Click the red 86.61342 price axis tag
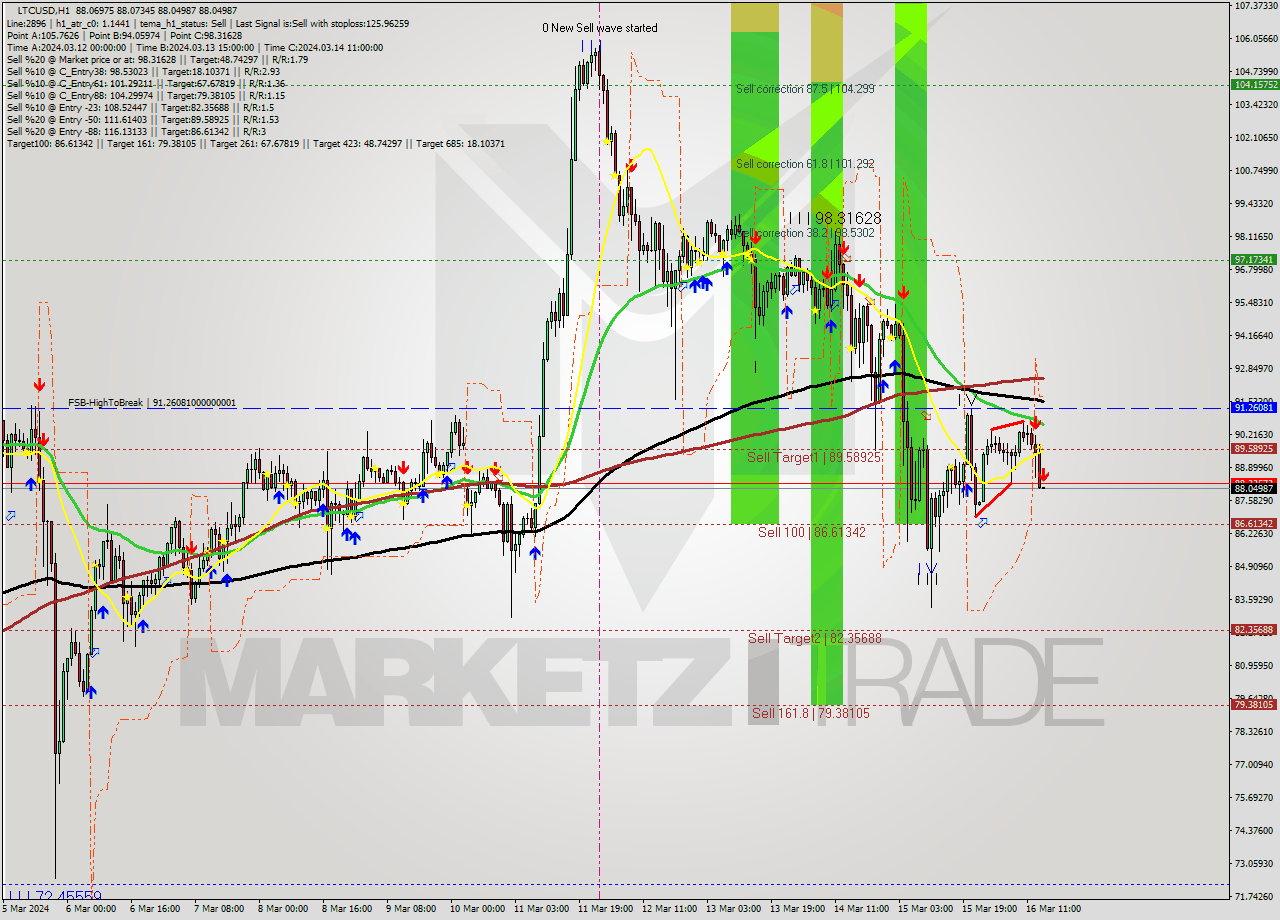 (x=1254, y=523)
